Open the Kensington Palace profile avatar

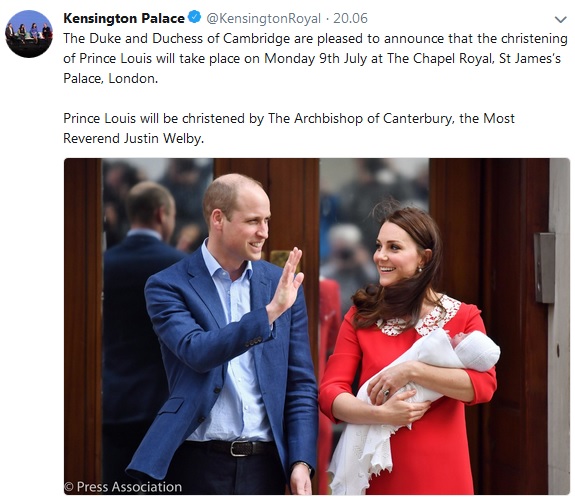[29, 34]
